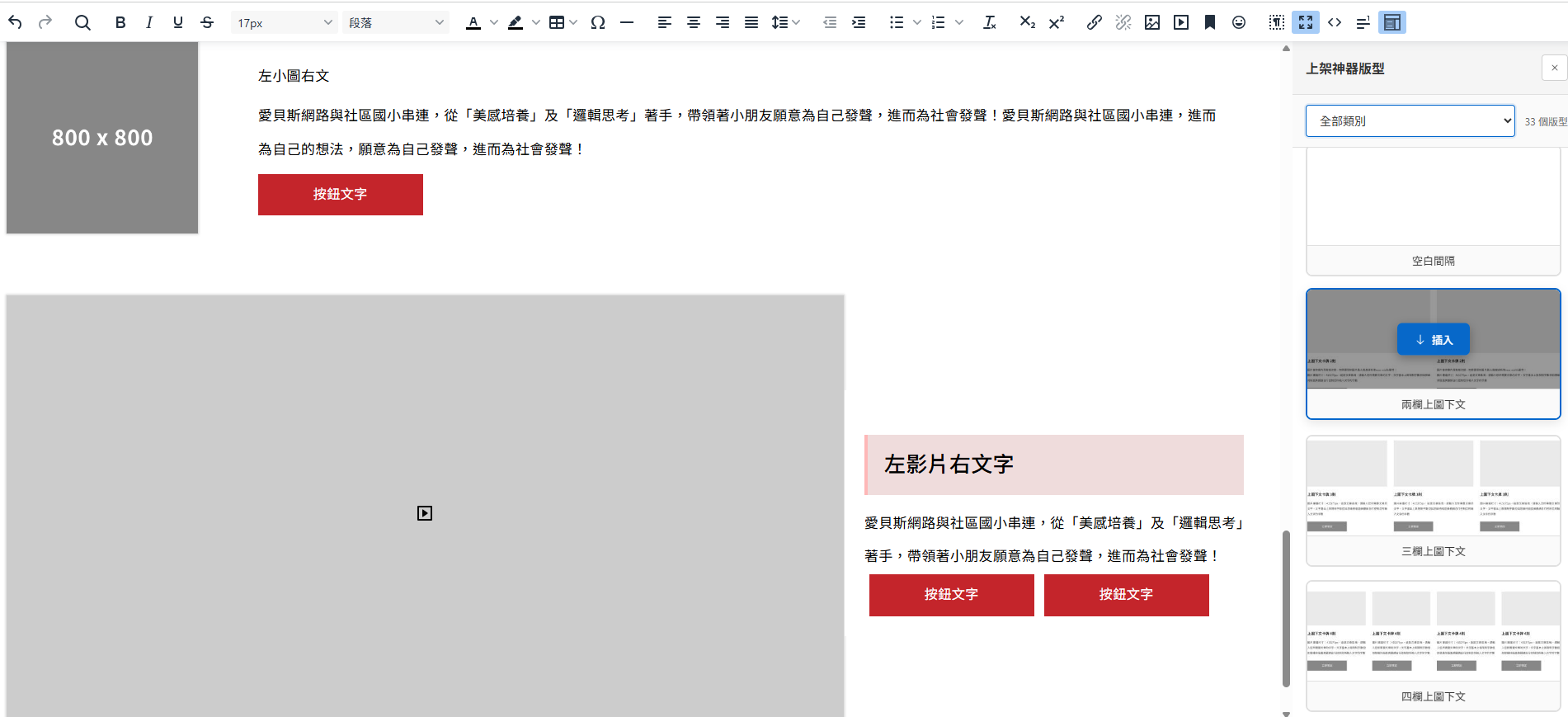This screenshot has width=1568, height=717.
Task: Select the 三欄上圖下文 template
Action: 1434,501
